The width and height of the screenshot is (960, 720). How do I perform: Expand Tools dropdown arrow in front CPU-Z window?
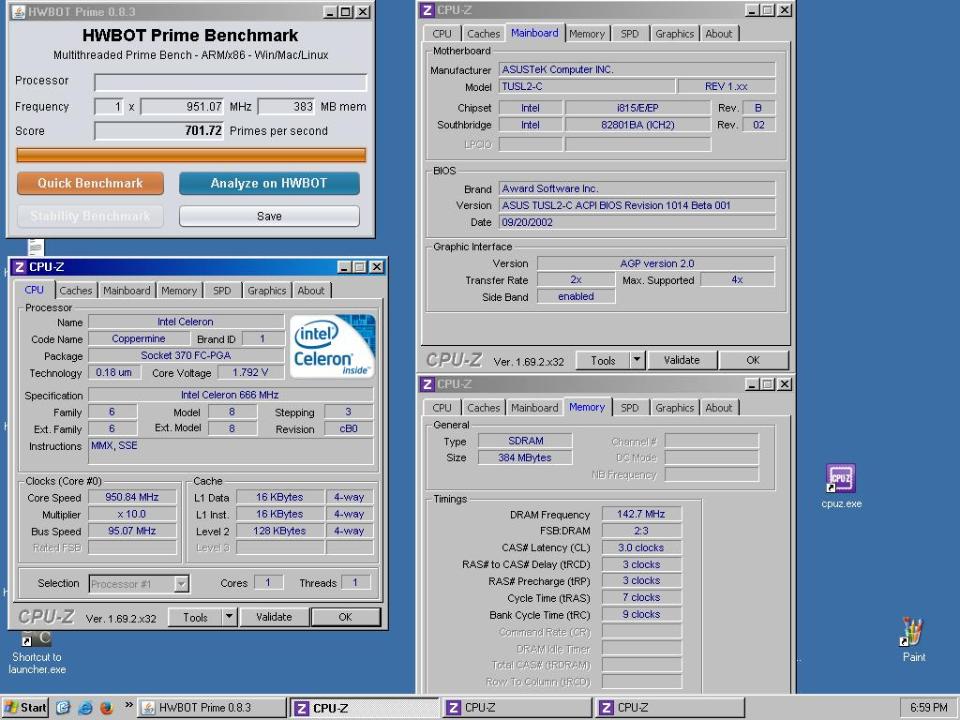[x=229, y=617]
